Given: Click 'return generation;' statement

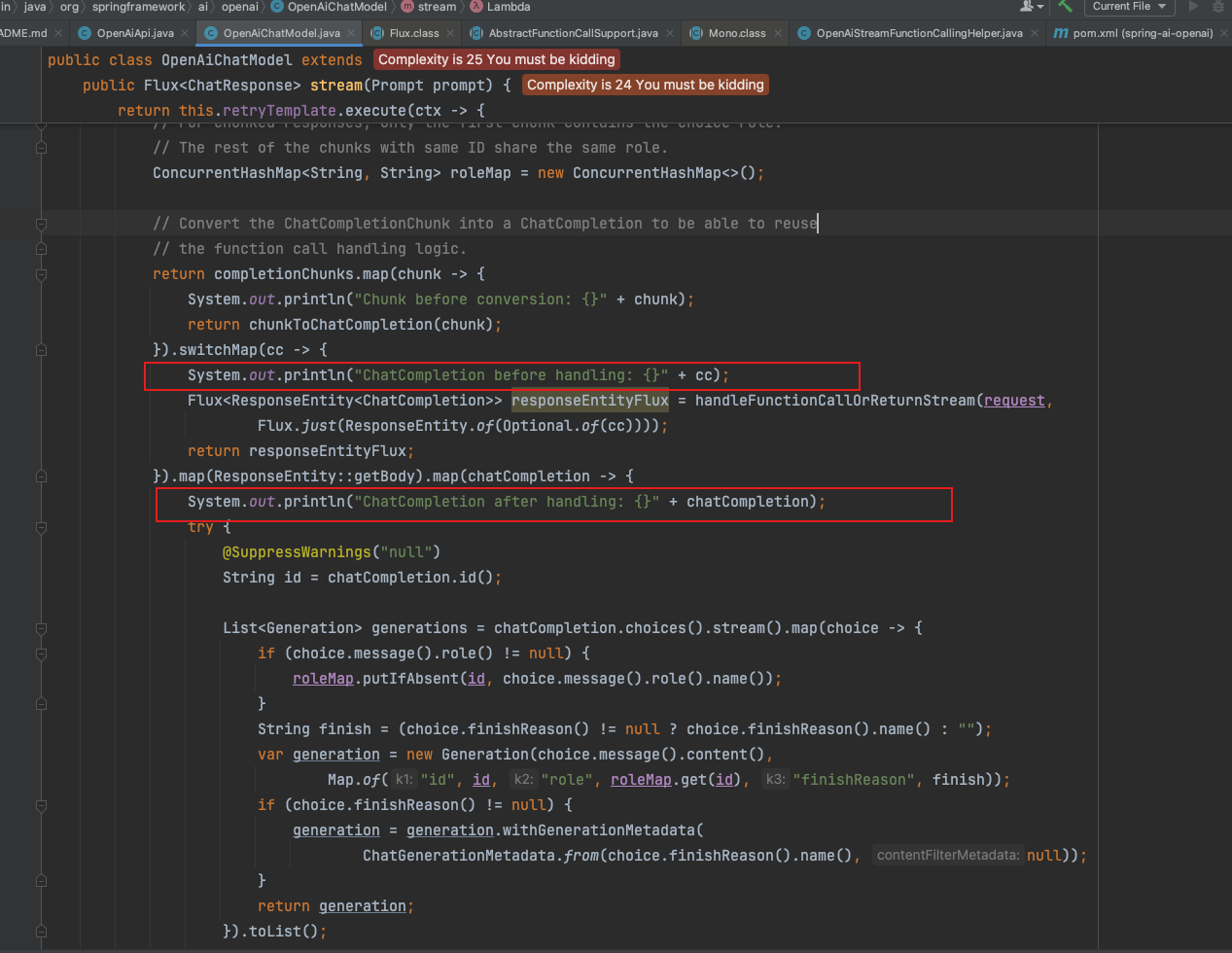Looking at the screenshot, I should tap(335, 906).
